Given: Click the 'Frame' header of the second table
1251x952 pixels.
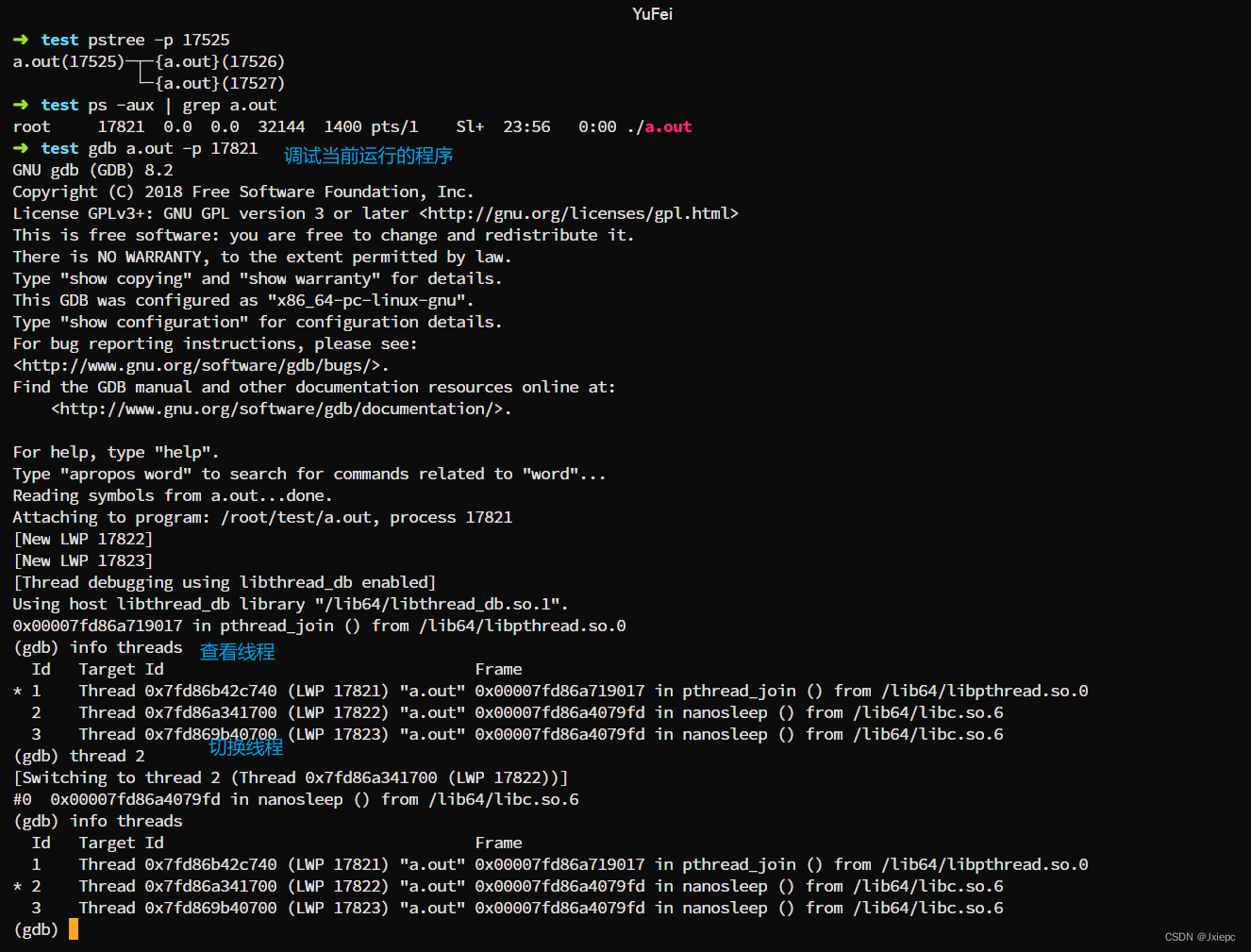Looking at the screenshot, I should (x=498, y=843).
